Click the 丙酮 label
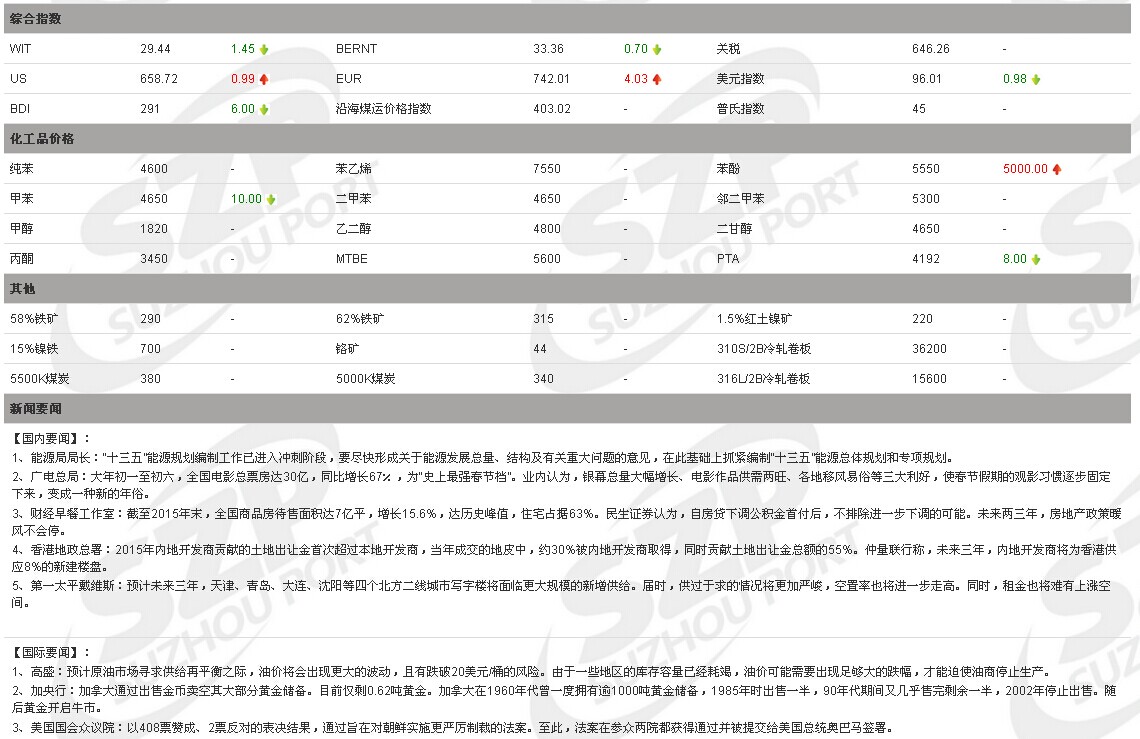 tap(21, 258)
